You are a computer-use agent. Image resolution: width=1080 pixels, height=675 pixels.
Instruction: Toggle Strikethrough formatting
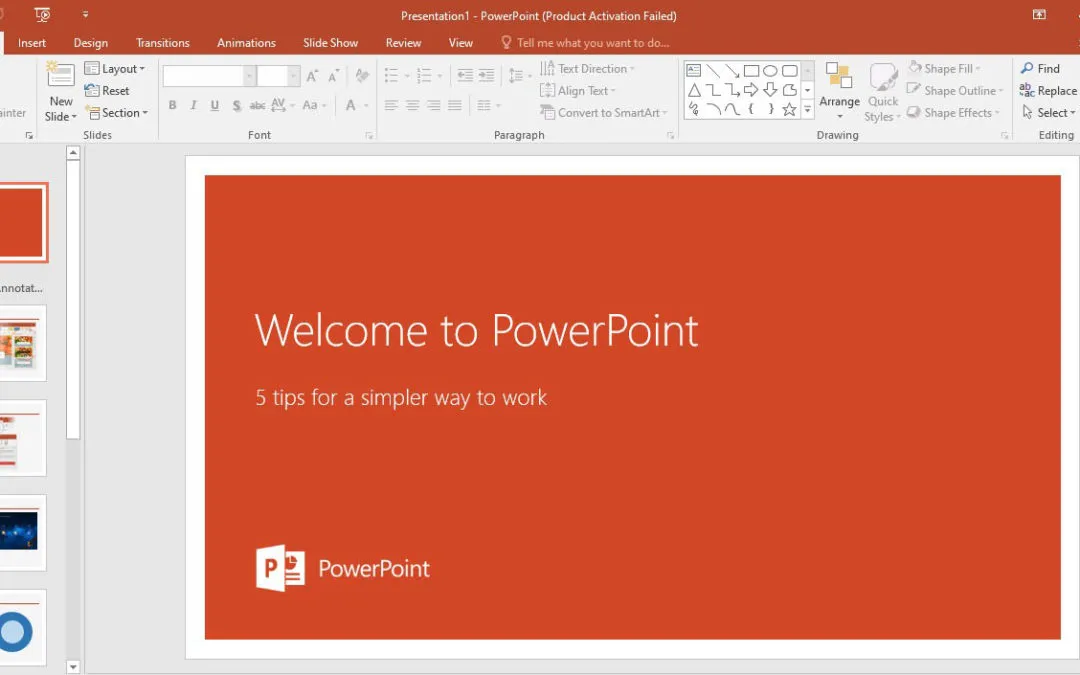point(257,105)
